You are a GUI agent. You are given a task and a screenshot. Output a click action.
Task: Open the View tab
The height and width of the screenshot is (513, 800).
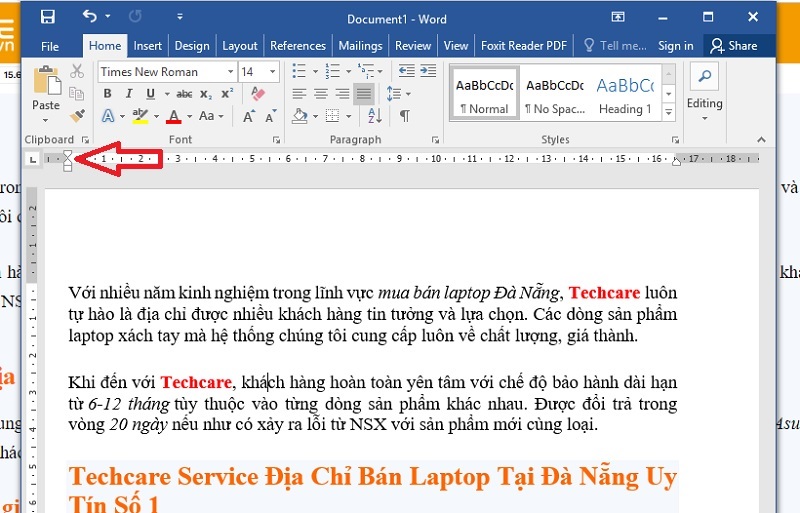pos(456,46)
